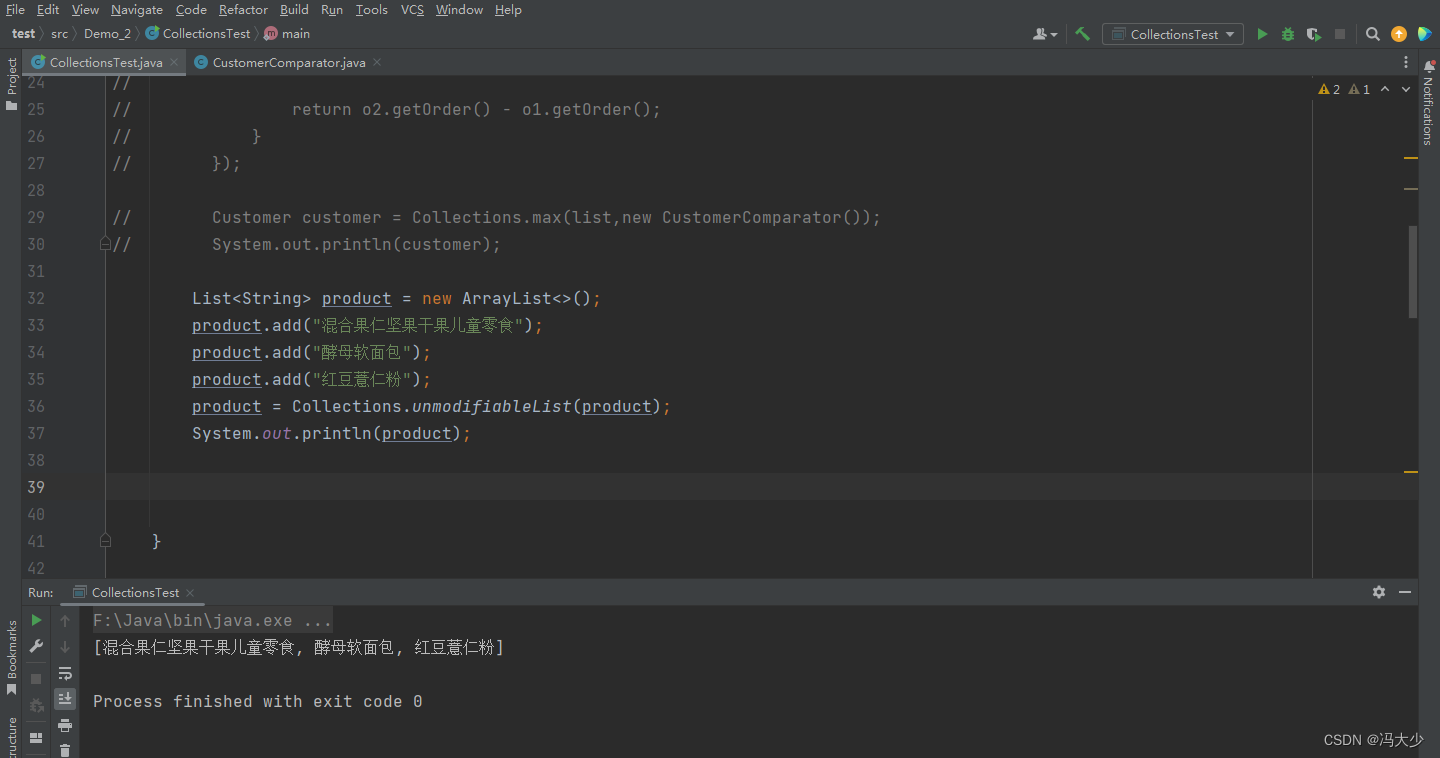This screenshot has width=1440, height=758.
Task: Open the user account dropdown
Action: (x=1045, y=34)
